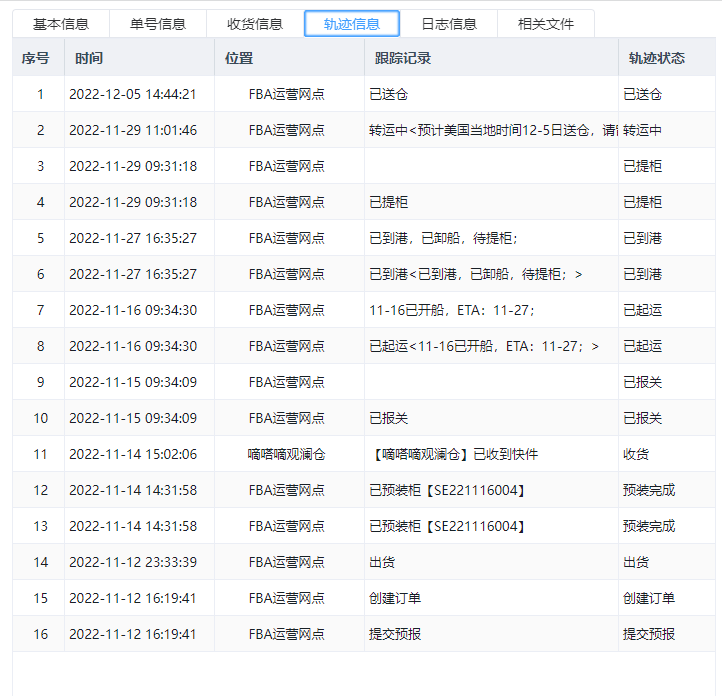Switch to the 基本信息 tab
This screenshot has height=696, width=722.
point(61,24)
